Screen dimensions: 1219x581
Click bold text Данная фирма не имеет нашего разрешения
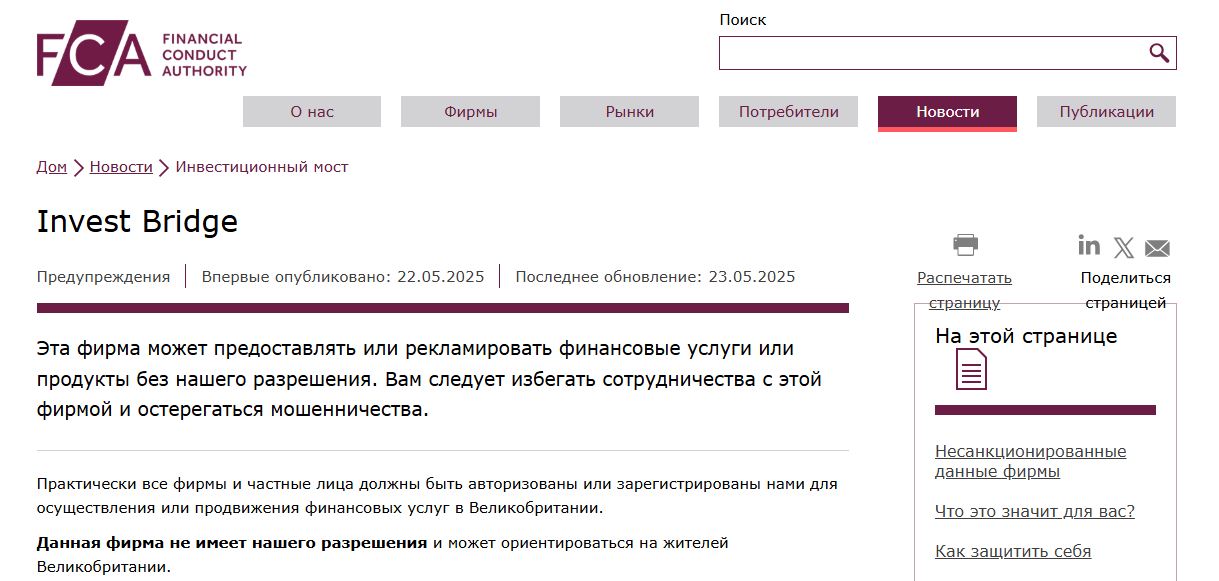coord(232,543)
